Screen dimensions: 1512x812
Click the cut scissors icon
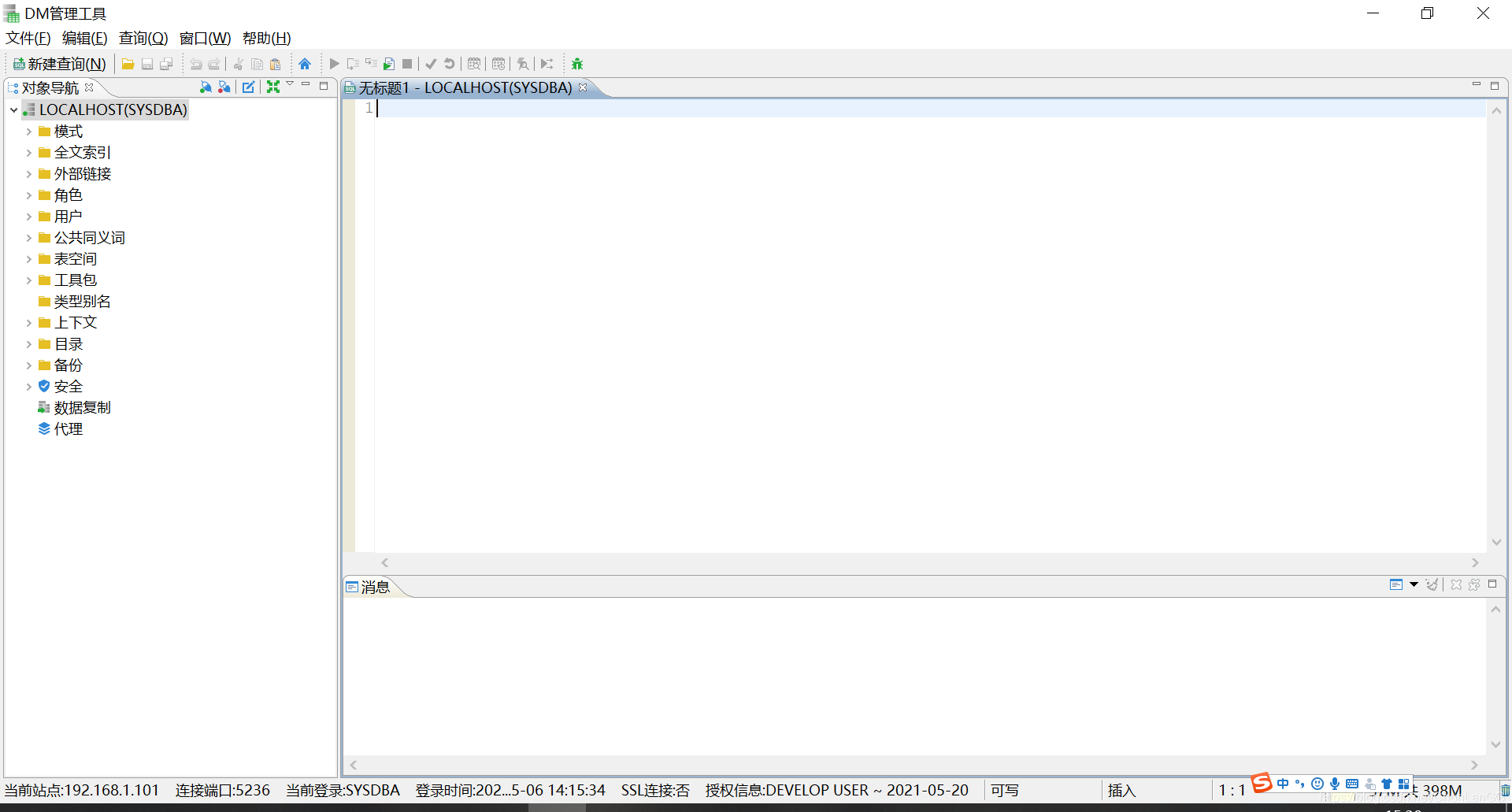239,64
